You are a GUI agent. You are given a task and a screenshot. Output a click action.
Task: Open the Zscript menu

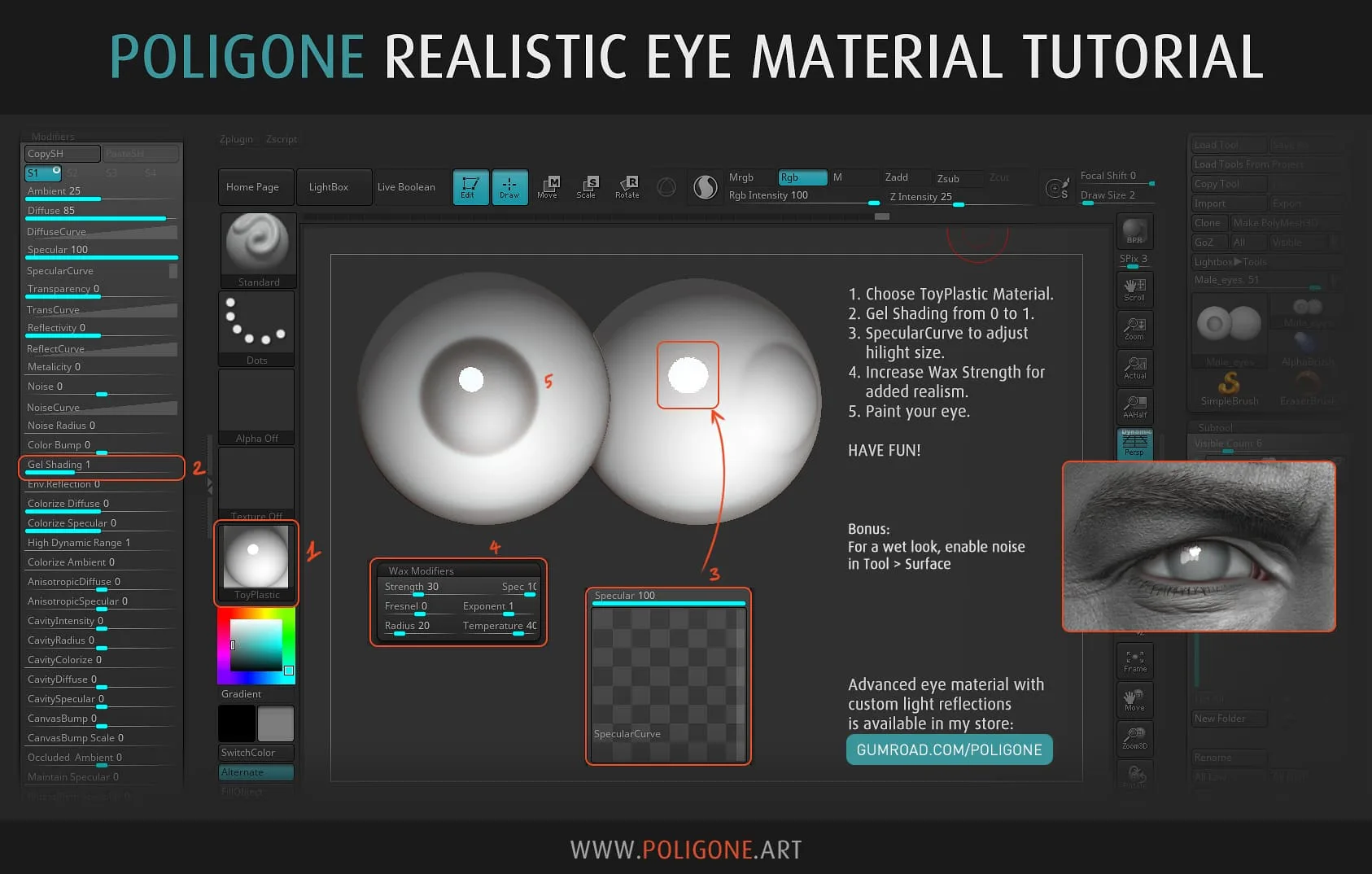coord(281,139)
